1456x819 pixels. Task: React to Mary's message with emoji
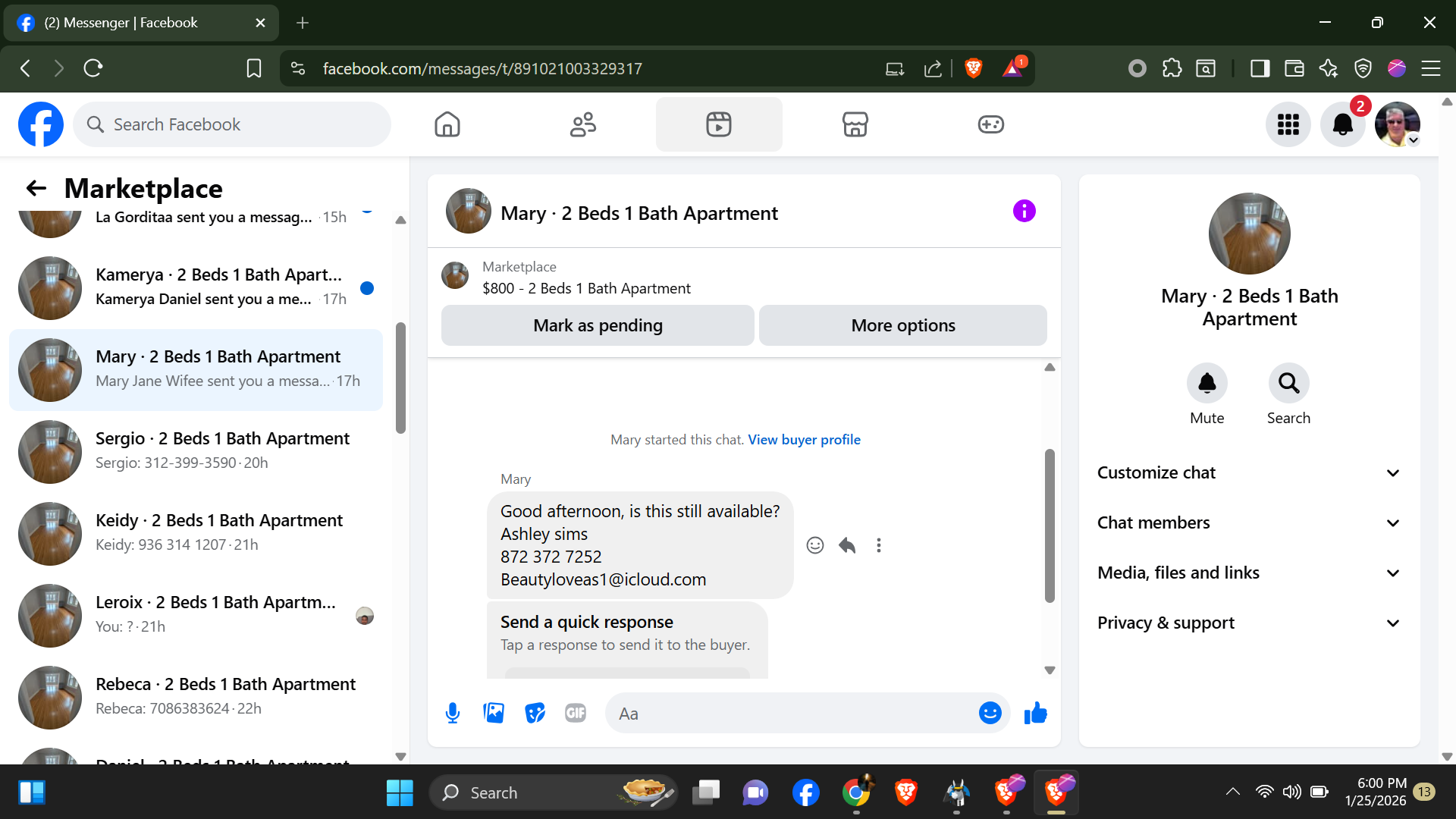[815, 545]
